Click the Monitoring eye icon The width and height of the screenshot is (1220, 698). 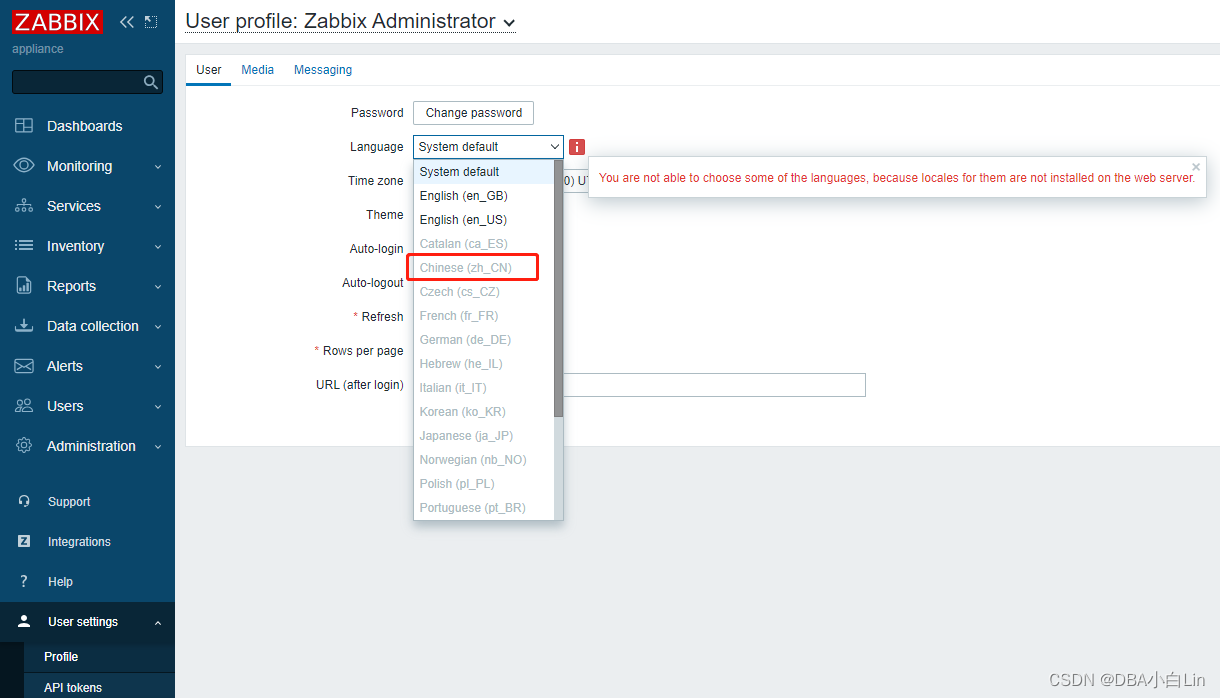24,165
